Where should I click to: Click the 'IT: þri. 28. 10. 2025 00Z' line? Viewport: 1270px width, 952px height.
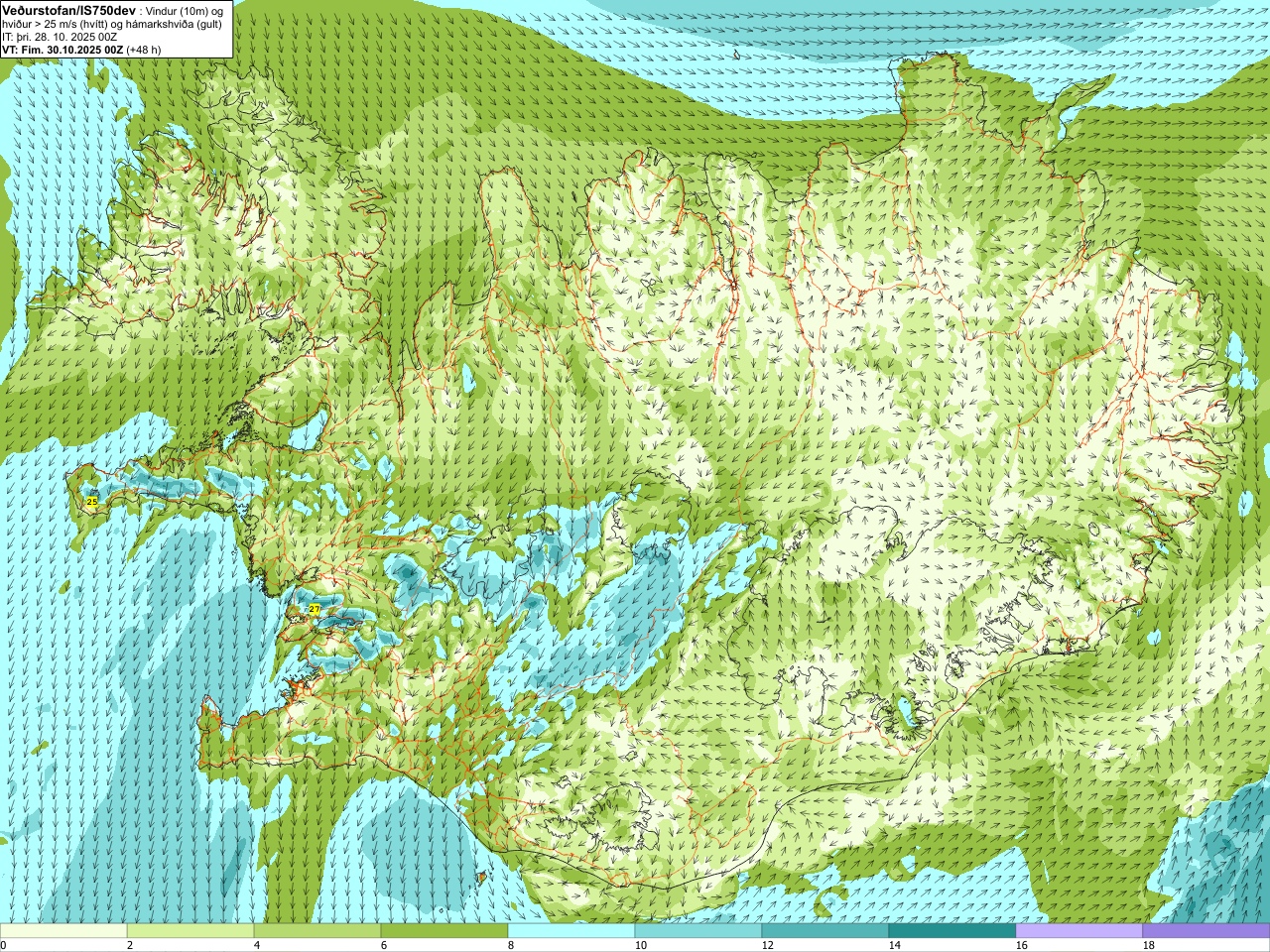[60, 37]
